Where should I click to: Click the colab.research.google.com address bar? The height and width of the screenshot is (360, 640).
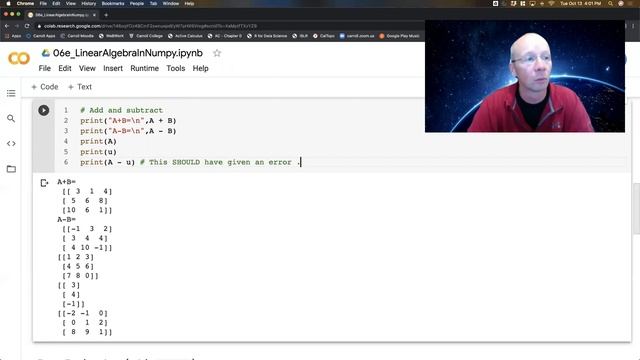click(150, 26)
